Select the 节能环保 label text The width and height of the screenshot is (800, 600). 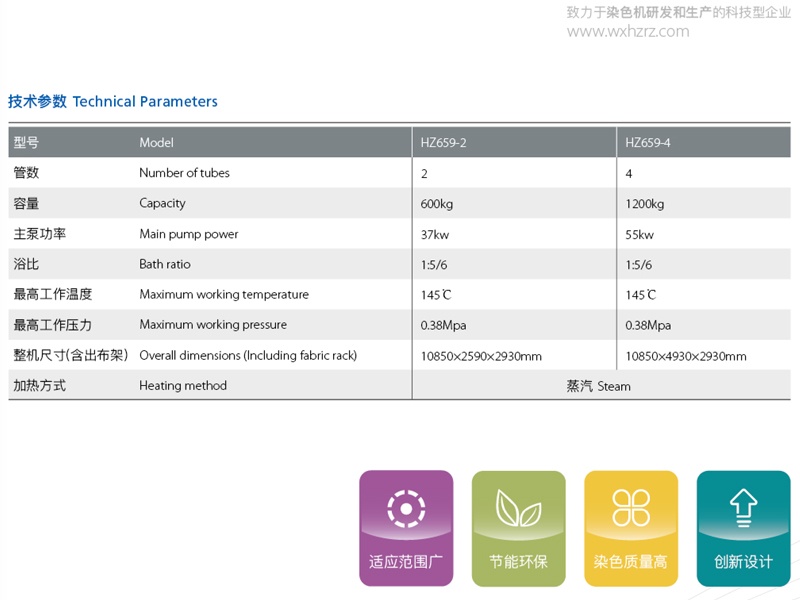(x=518, y=562)
